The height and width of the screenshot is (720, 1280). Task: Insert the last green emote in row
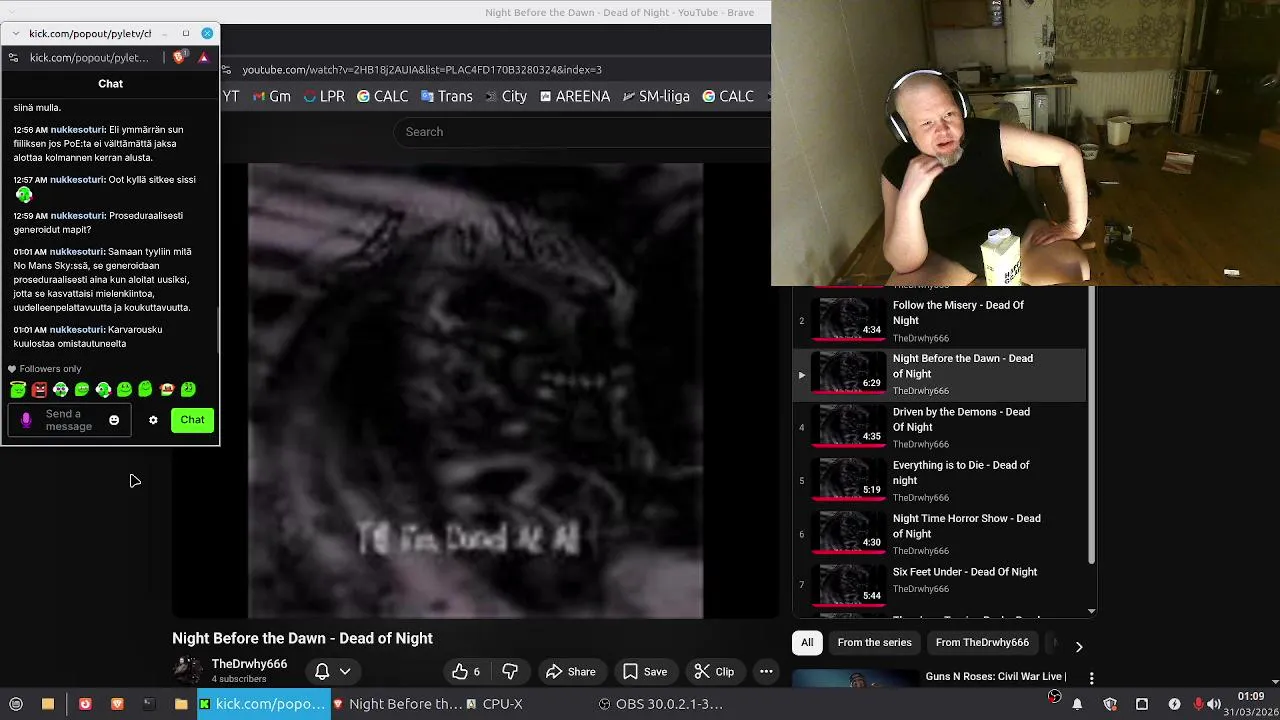(x=188, y=389)
